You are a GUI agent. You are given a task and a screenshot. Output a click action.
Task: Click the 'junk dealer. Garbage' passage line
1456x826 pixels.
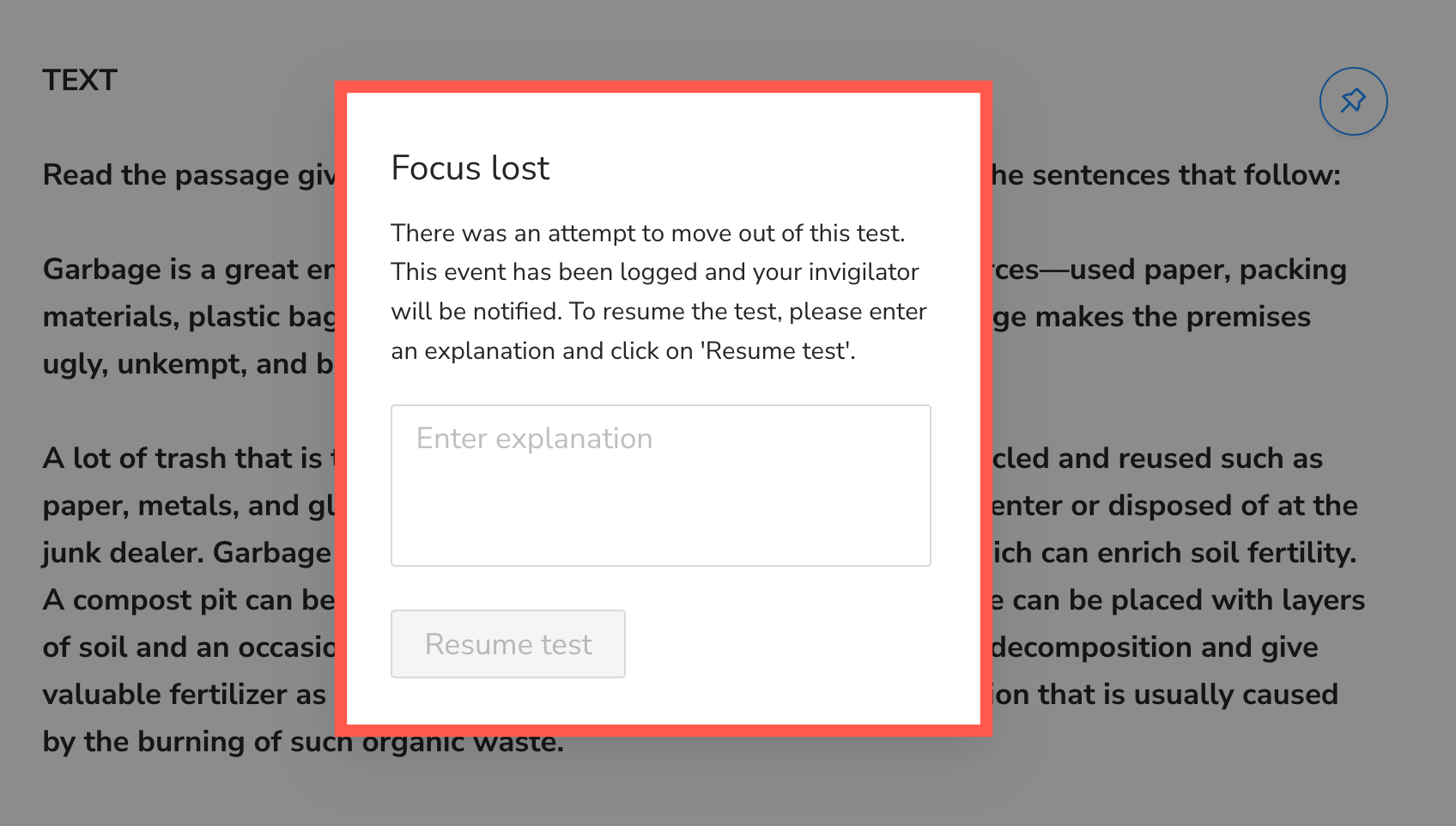click(186, 553)
